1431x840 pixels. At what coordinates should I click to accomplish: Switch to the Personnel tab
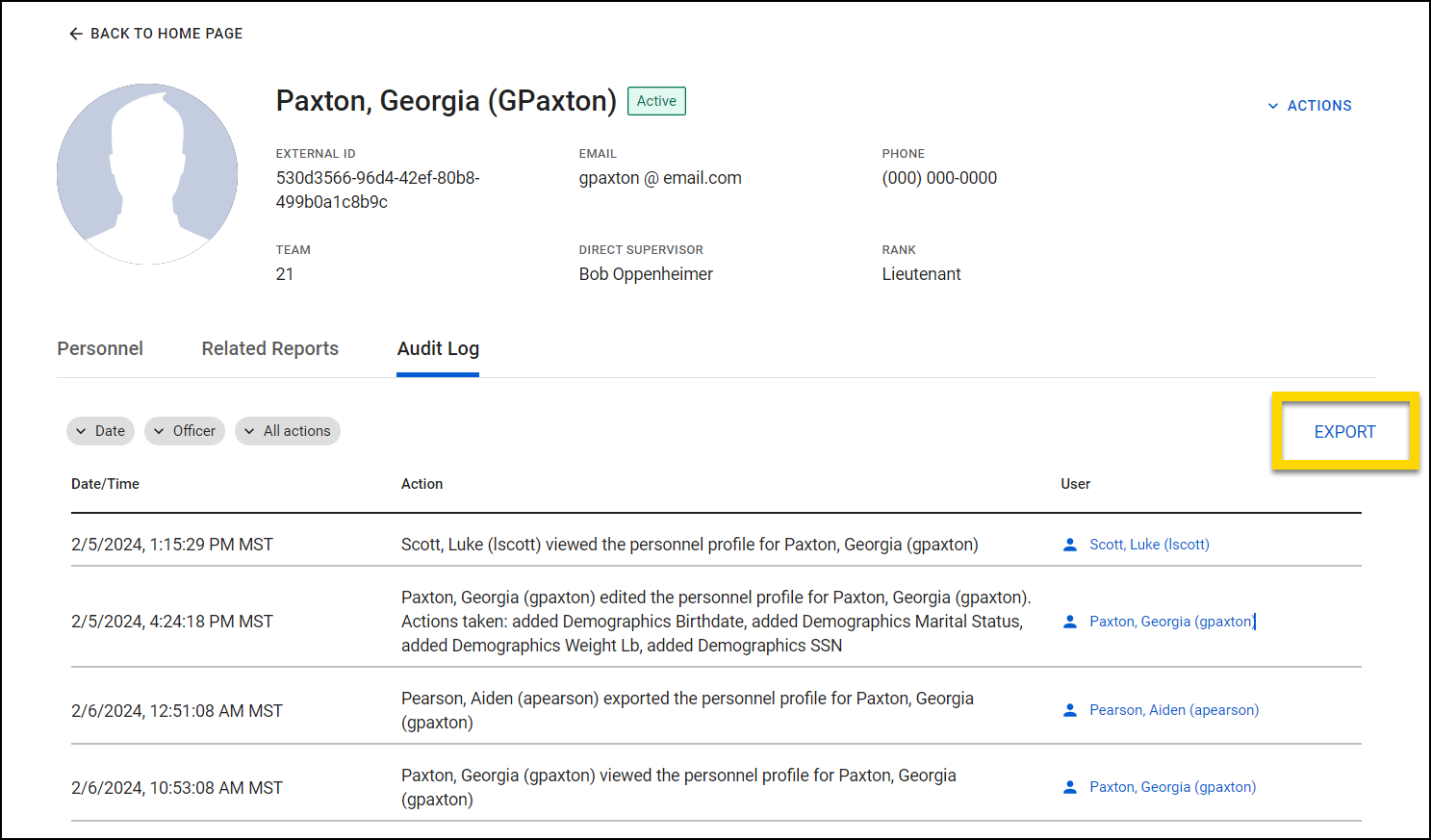click(100, 348)
